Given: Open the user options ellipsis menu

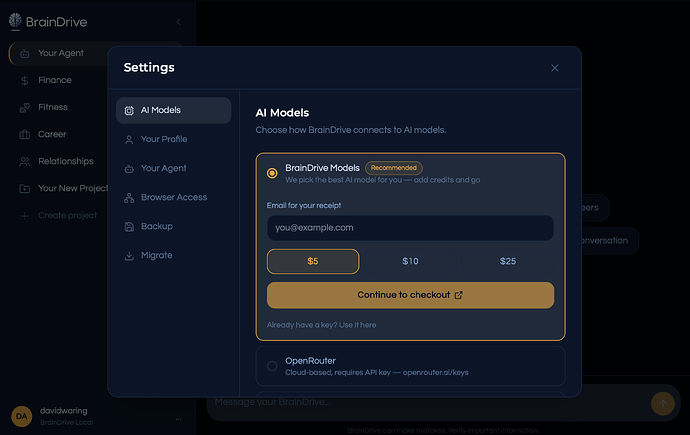Looking at the screenshot, I should coord(179,419).
